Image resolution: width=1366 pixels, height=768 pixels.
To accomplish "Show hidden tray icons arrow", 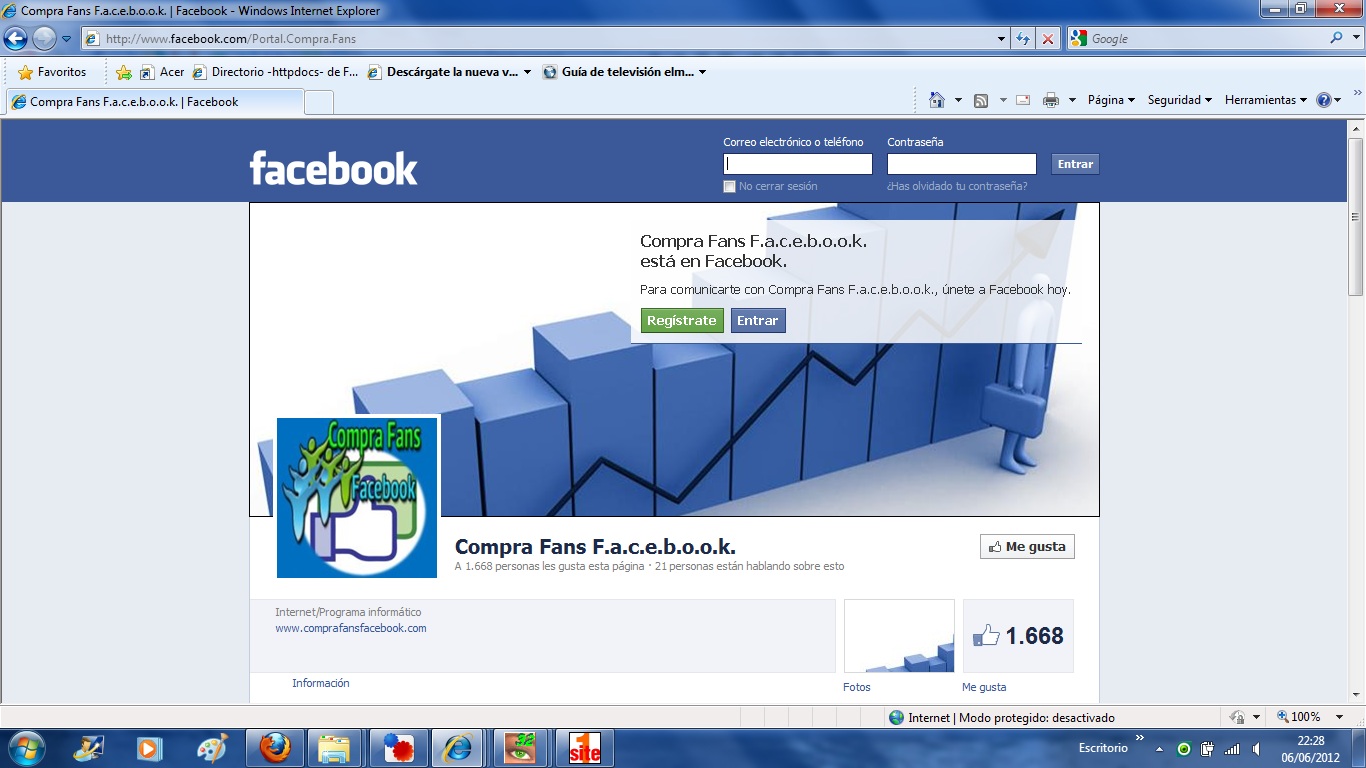I will coord(1159,749).
